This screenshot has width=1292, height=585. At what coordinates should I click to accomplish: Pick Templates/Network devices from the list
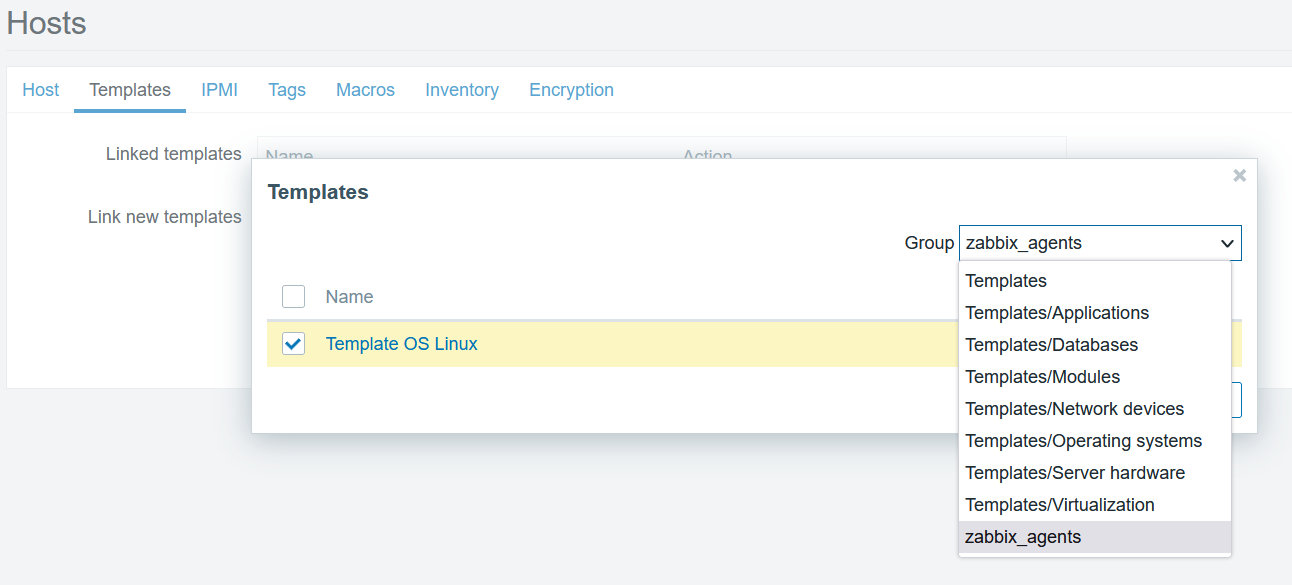[1074, 408]
